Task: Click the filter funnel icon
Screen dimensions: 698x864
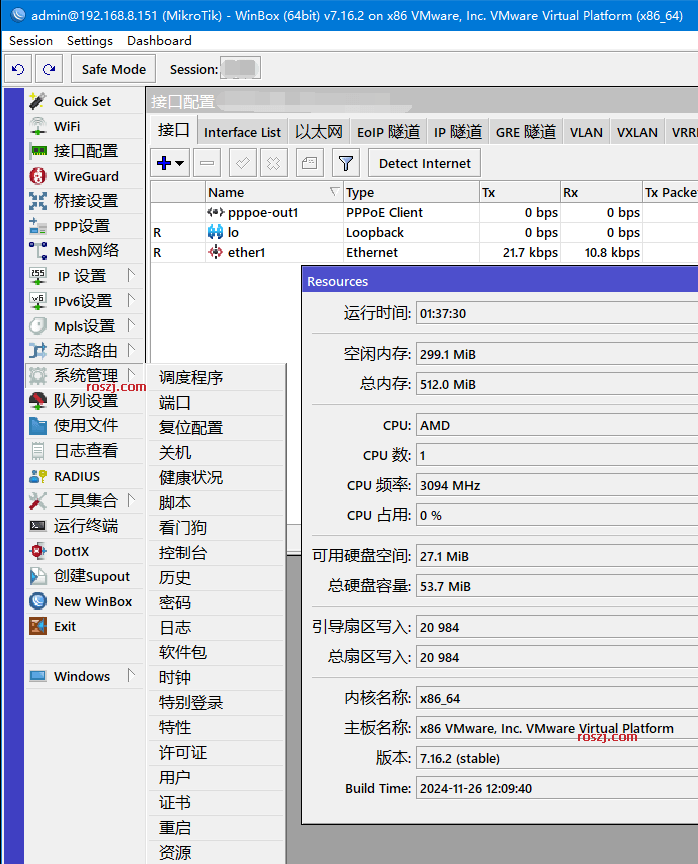Action: click(x=346, y=163)
